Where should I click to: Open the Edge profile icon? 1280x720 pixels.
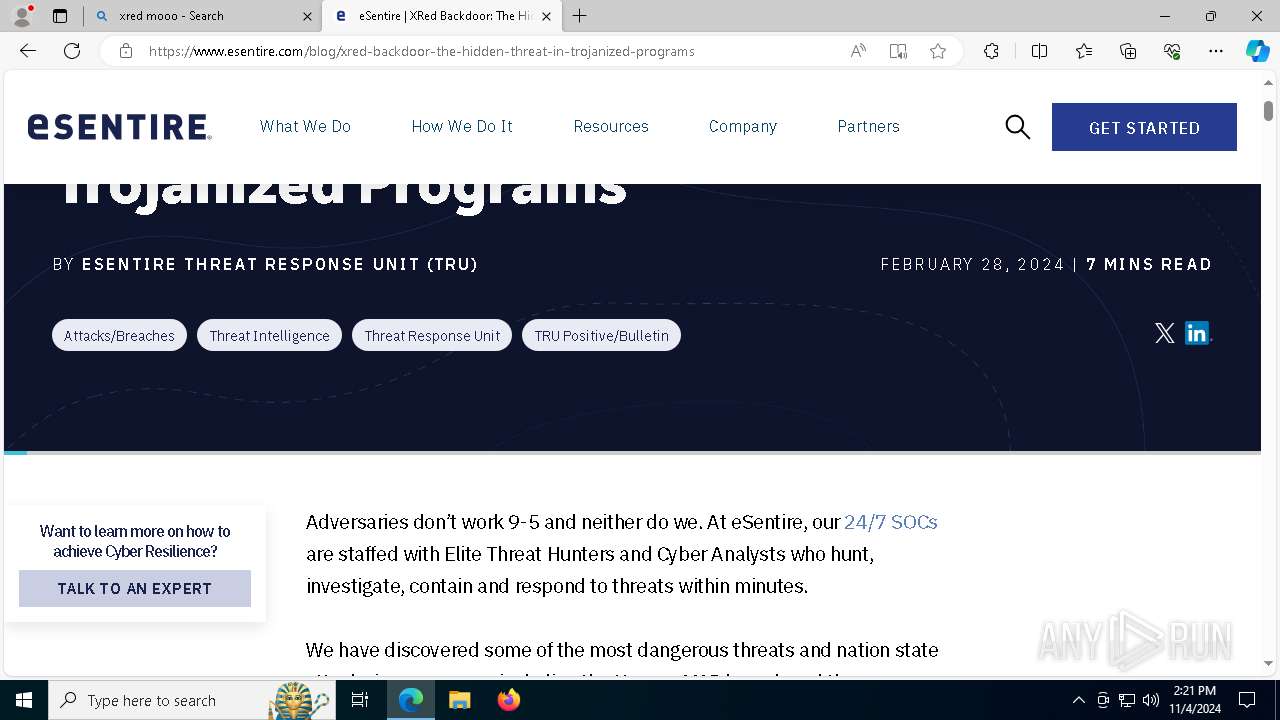pos(22,16)
